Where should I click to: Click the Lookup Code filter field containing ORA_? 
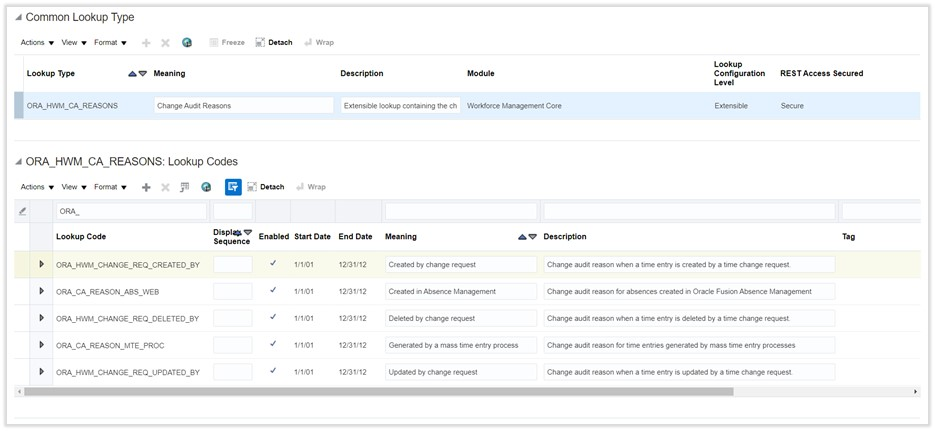pos(131,211)
